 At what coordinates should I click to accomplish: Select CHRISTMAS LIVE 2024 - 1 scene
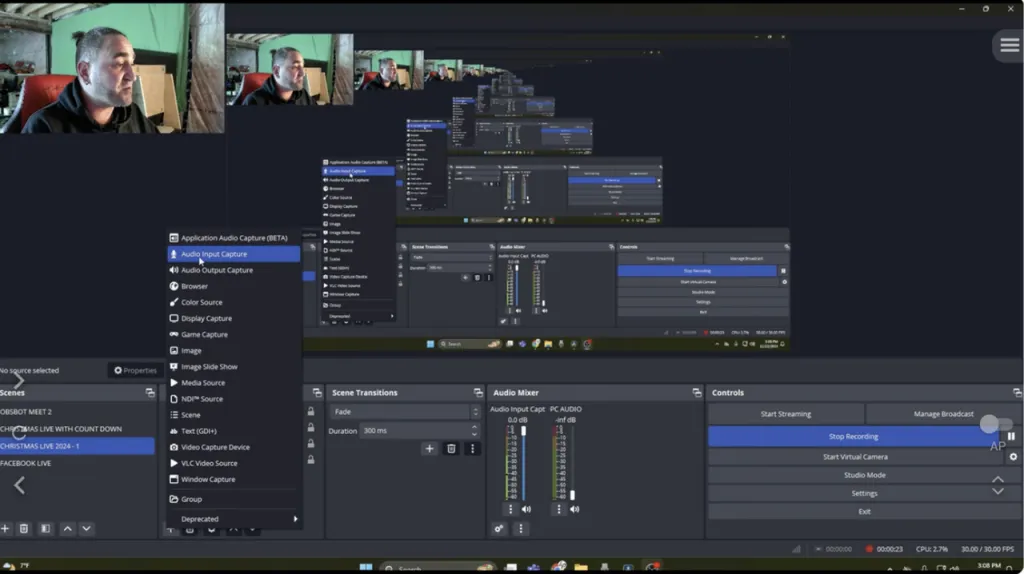coord(77,446)
